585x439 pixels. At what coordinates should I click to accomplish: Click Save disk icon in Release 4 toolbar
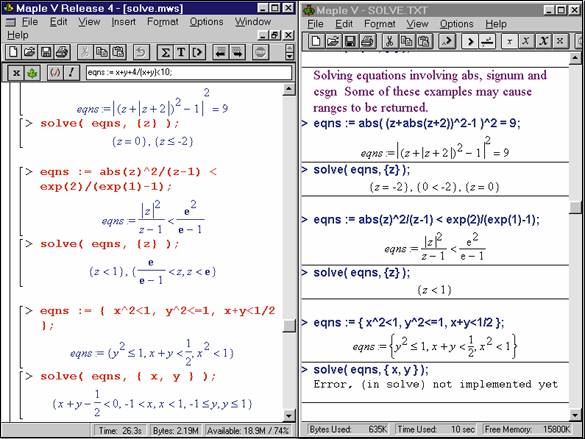(46, 52)
